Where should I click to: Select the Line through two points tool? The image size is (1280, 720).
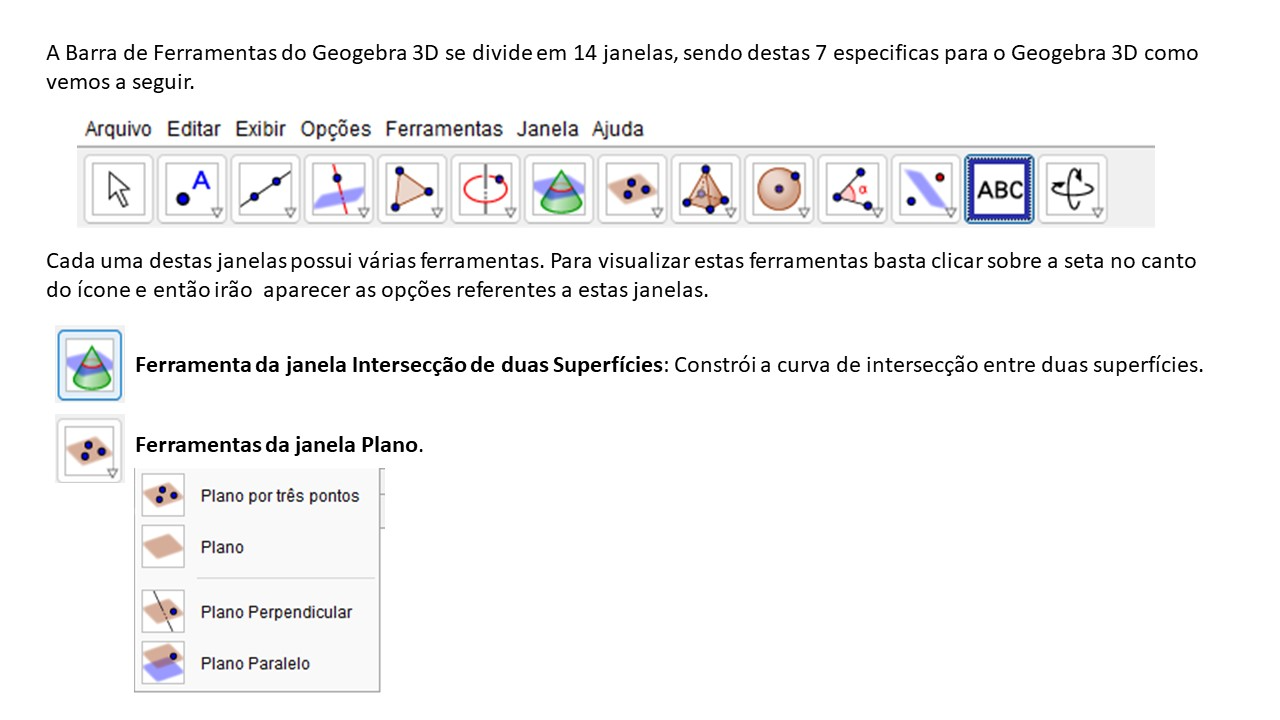[x=266, y=188]
